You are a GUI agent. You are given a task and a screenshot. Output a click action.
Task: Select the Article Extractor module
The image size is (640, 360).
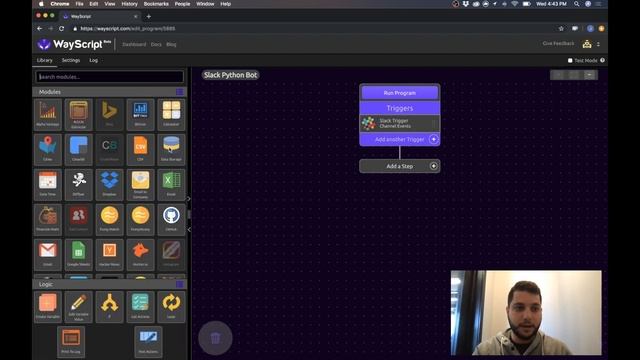[78, 114]
